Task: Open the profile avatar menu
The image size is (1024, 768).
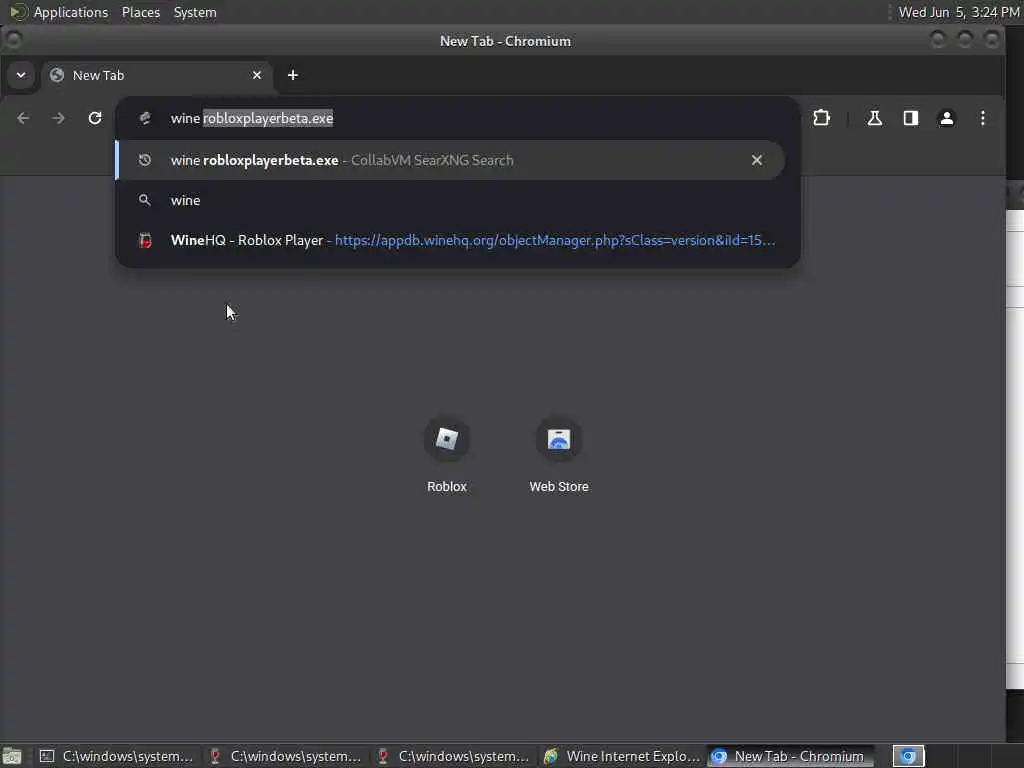Action: tap(946, 118)
